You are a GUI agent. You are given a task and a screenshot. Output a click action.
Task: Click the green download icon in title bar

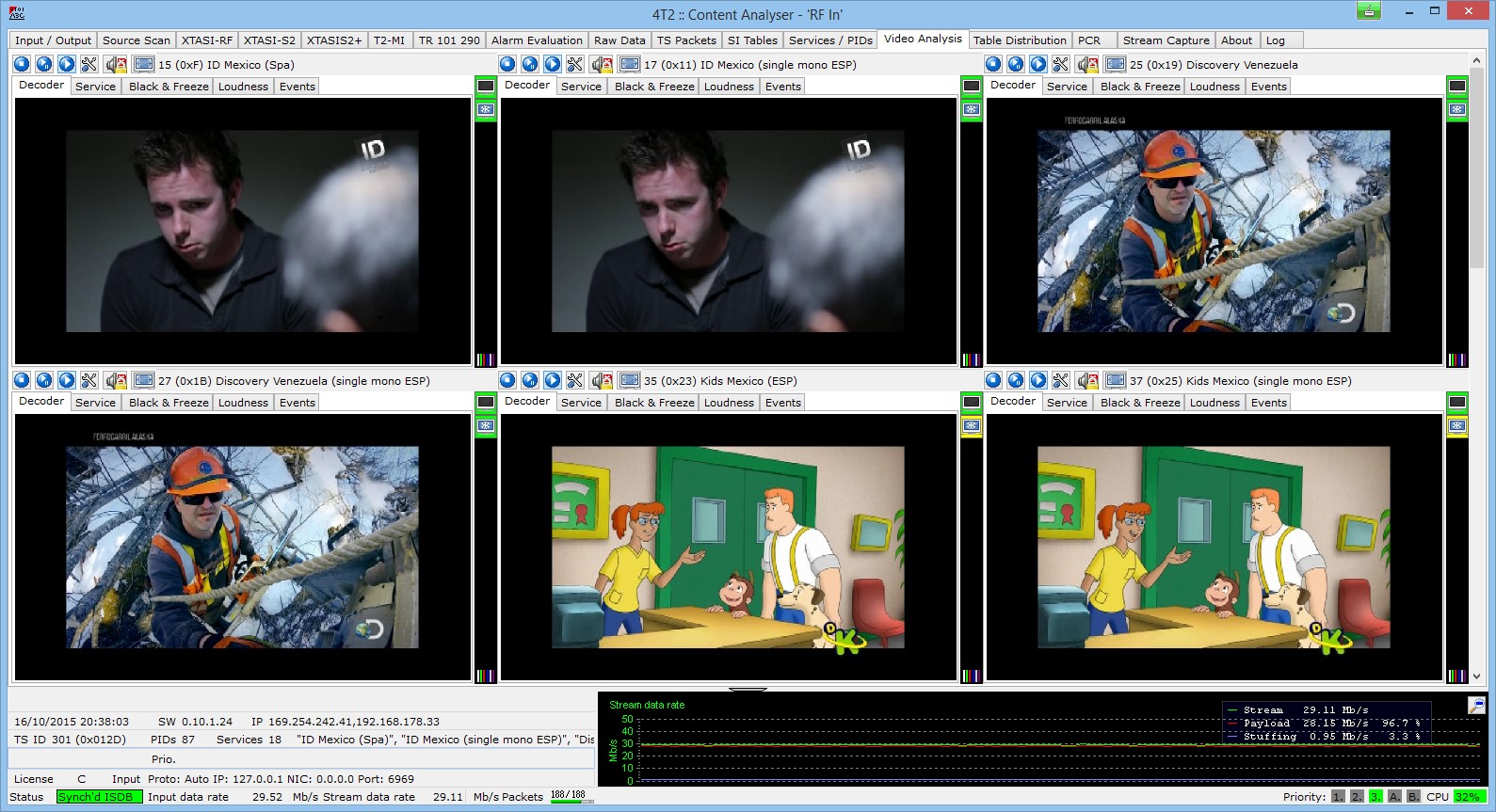pos(1368,11)
